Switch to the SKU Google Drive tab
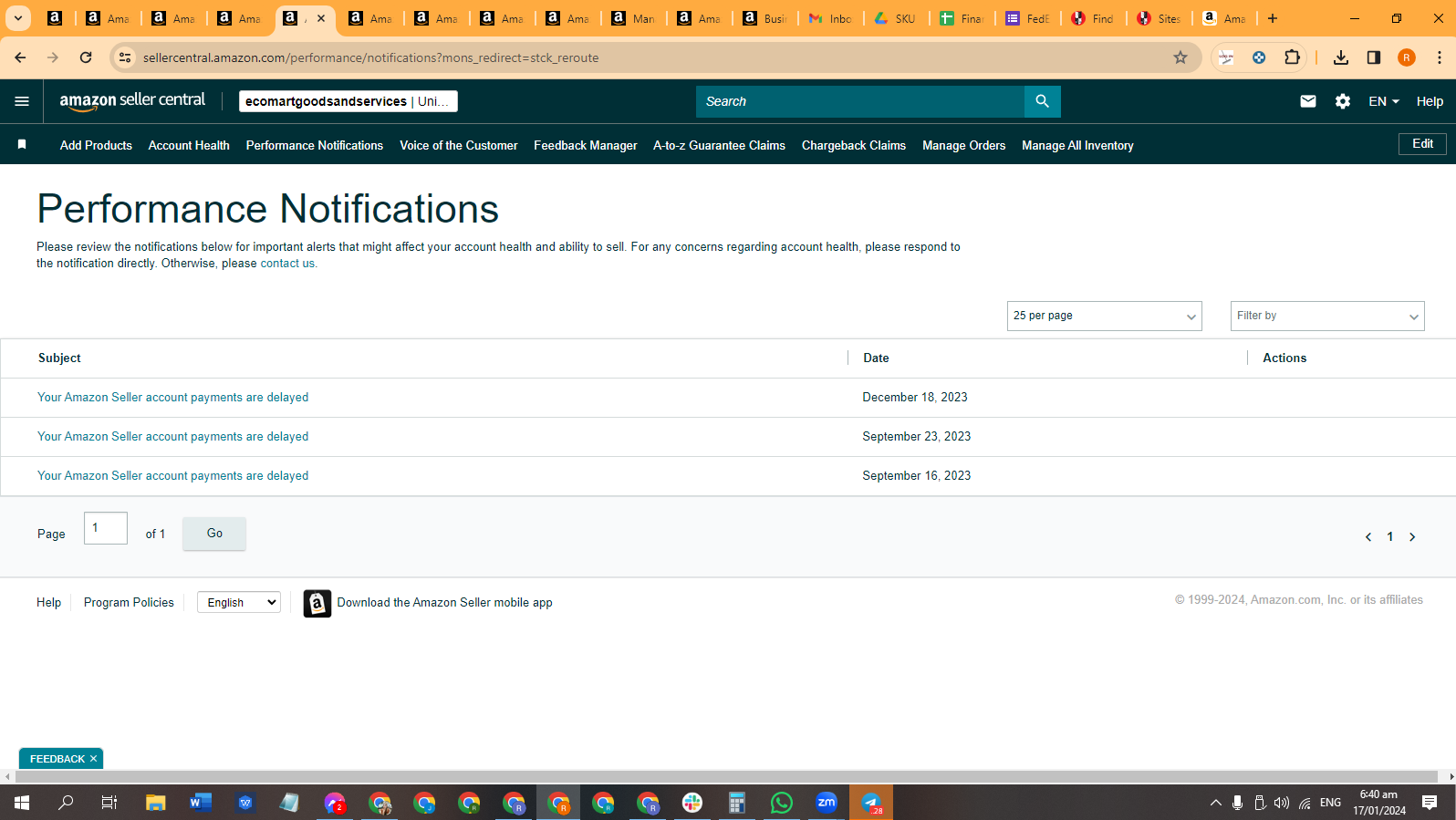Image resolution: width=1456 pixels, height=820 pixels. click(x=896, y=18)
